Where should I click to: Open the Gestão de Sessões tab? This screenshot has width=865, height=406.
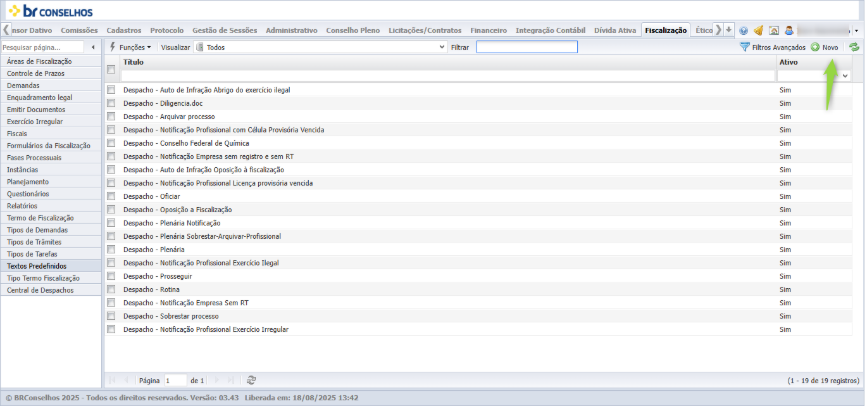(225, 30)
